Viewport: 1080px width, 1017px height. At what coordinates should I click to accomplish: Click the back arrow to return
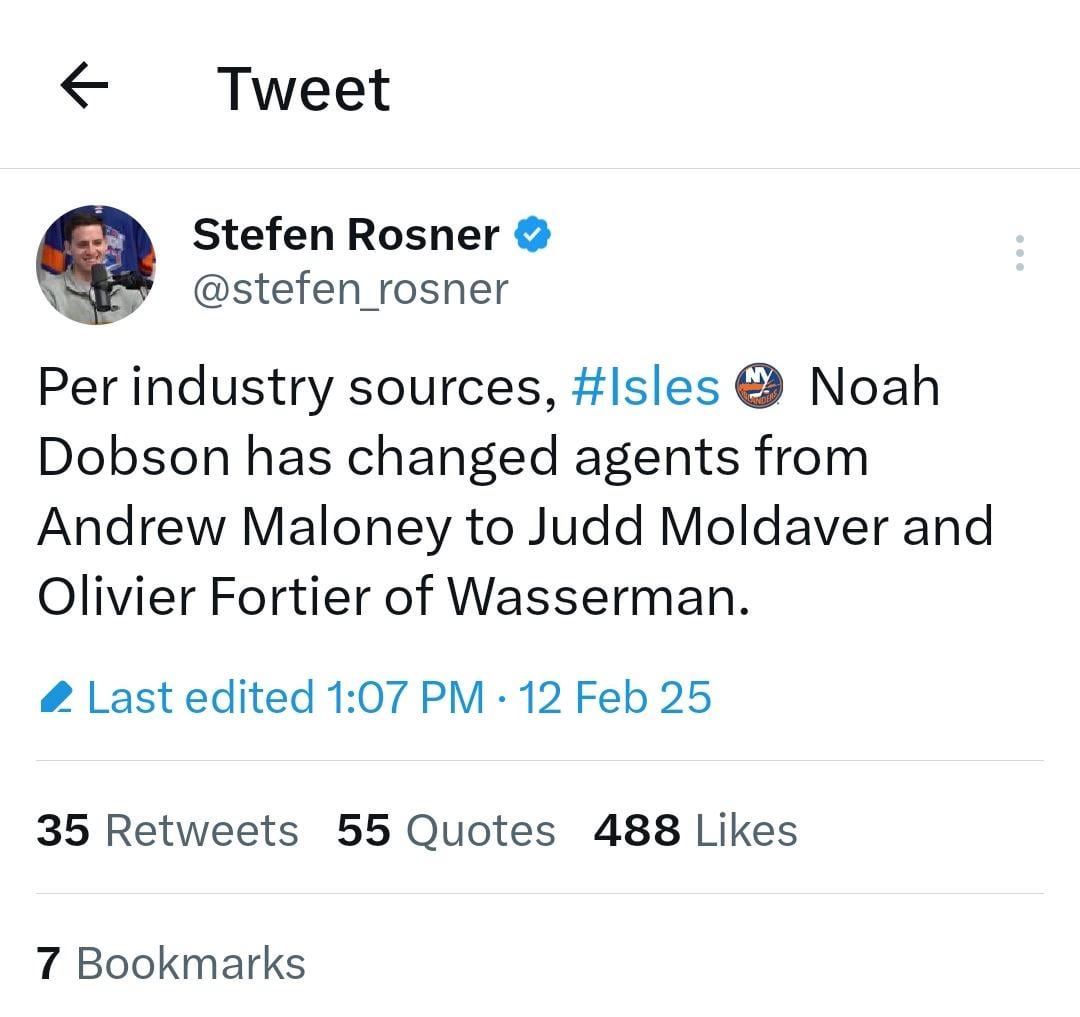(84, 86)
